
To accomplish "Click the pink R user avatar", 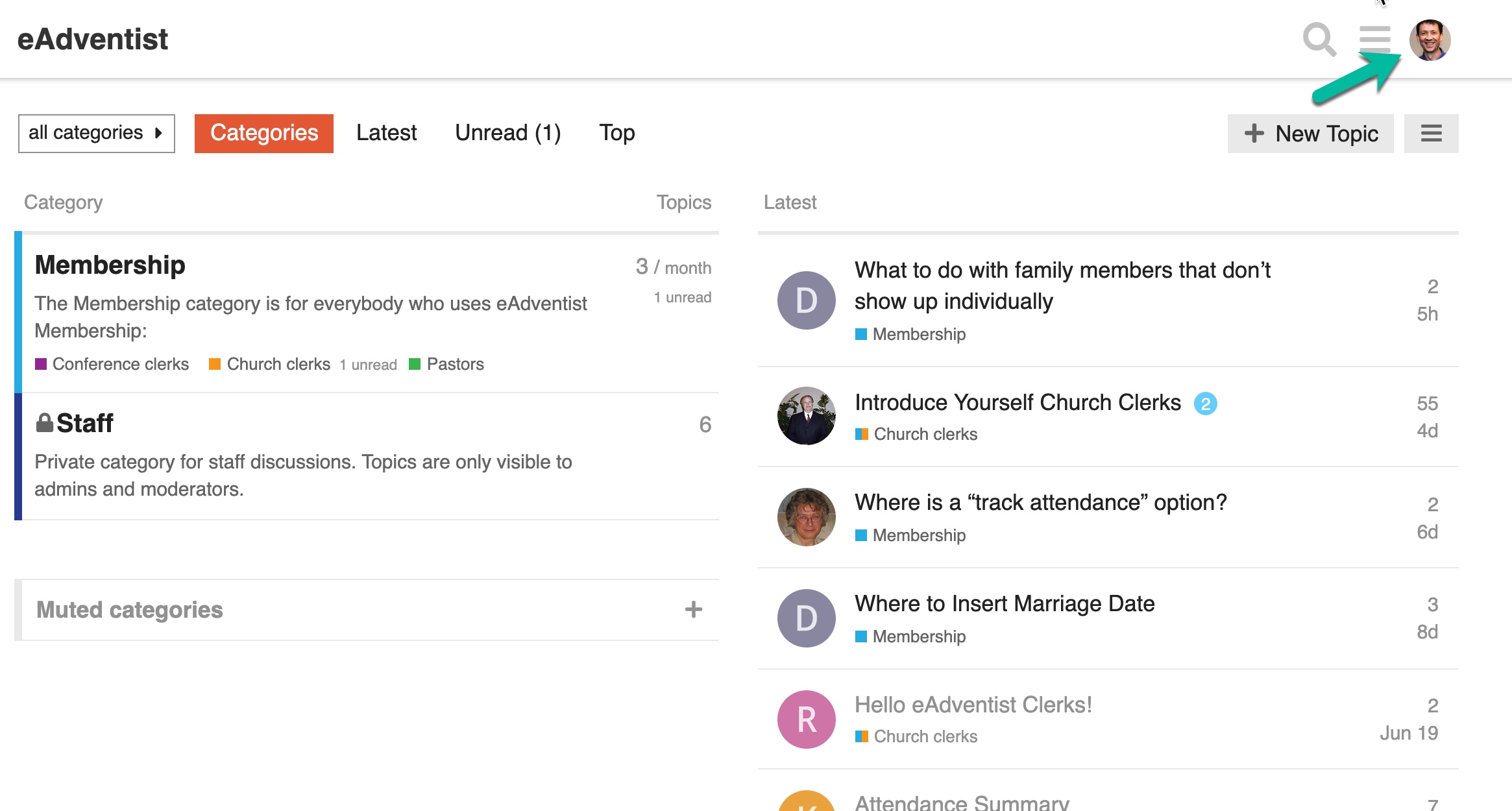I will [806, 720].
